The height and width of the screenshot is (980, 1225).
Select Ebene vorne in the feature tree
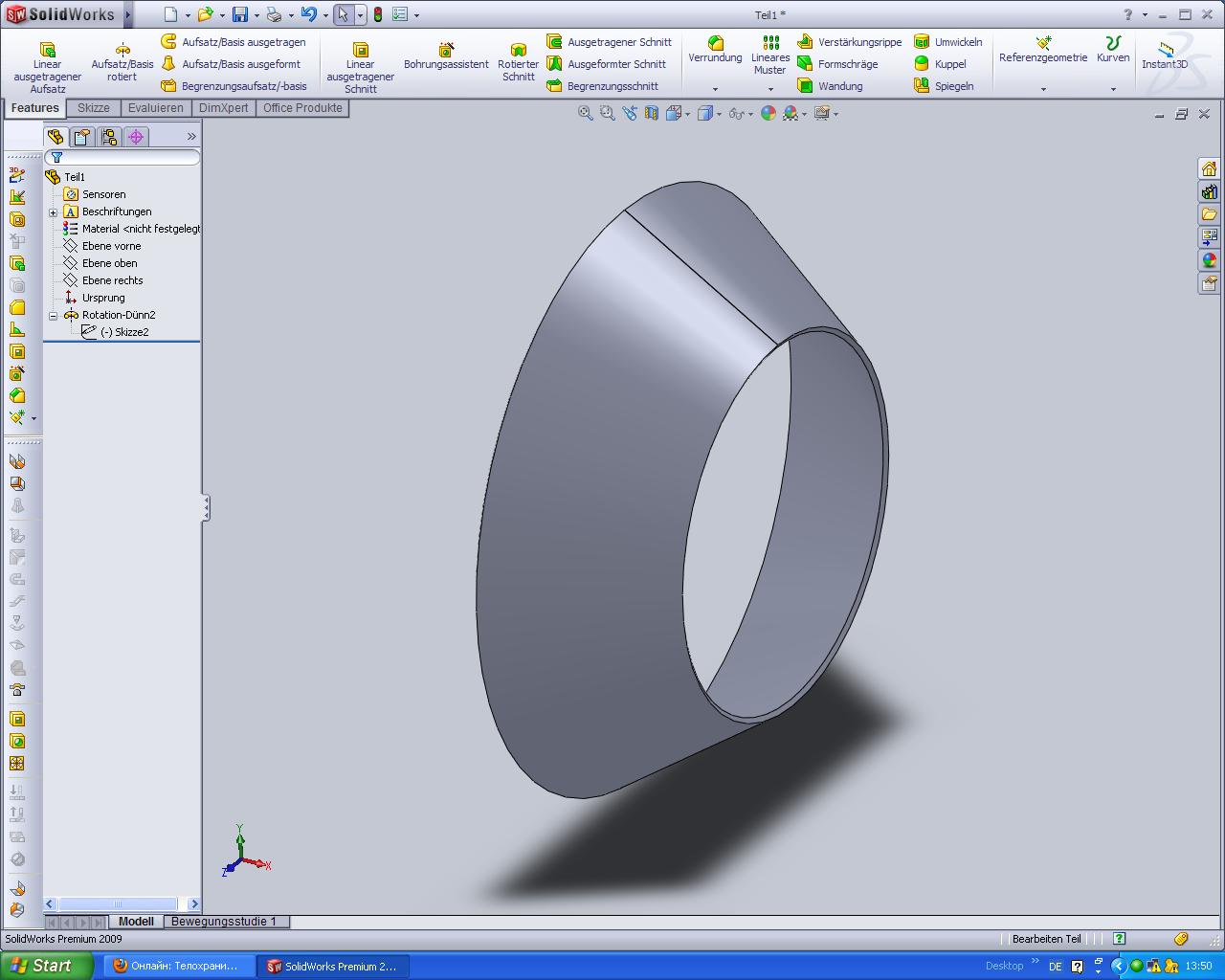coord(111,246)
